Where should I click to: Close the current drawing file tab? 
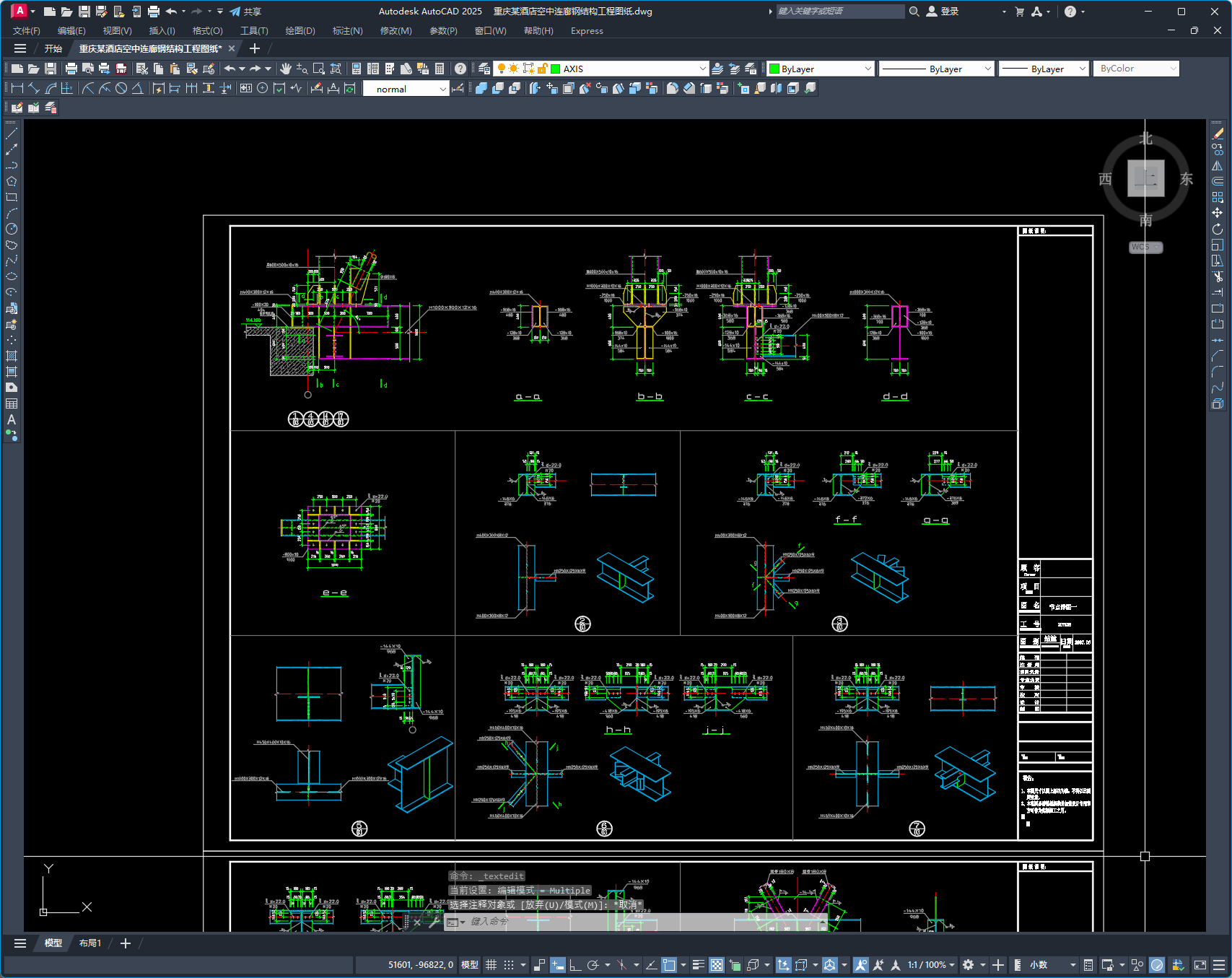232,49
